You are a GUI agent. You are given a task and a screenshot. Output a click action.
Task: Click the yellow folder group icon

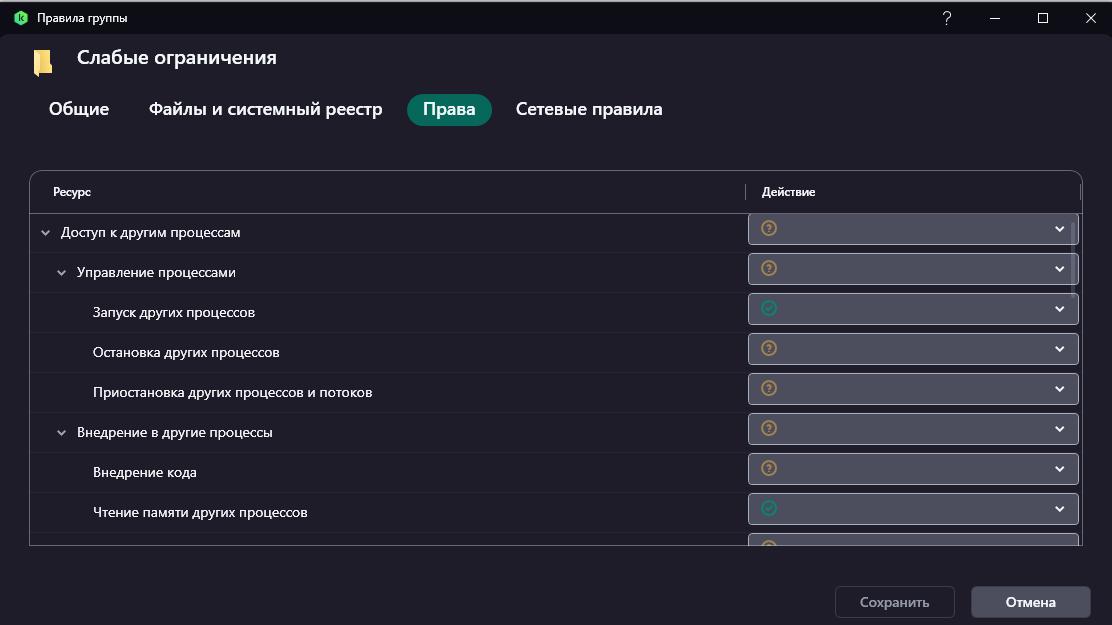point(42,62)
